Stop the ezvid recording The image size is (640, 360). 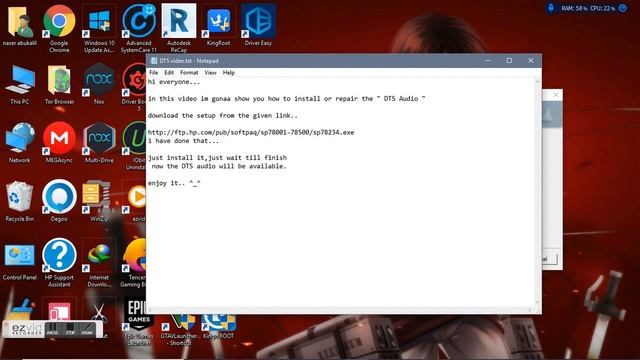(x=70, y=329)
